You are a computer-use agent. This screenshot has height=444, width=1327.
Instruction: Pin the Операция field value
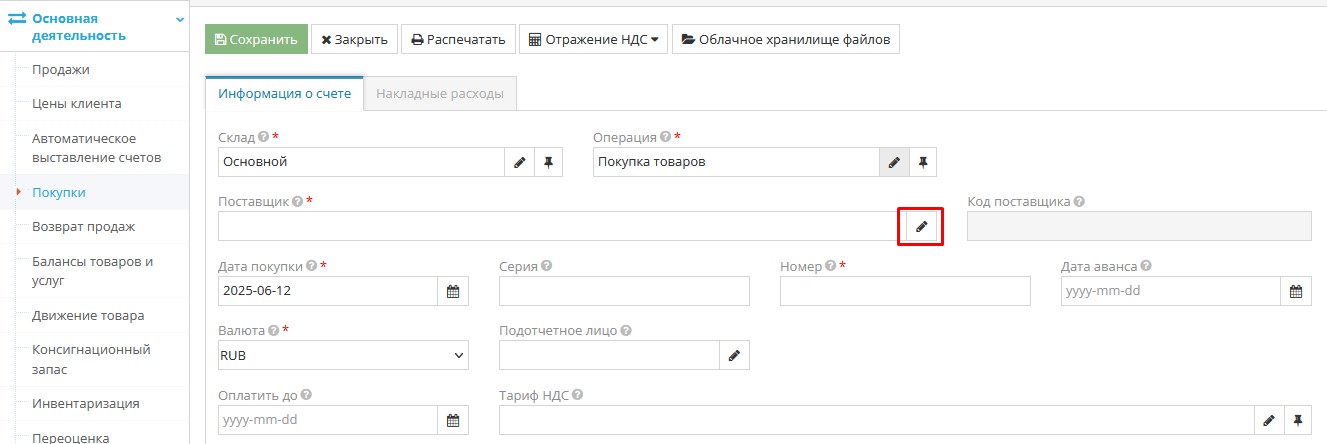pos(923,162)
